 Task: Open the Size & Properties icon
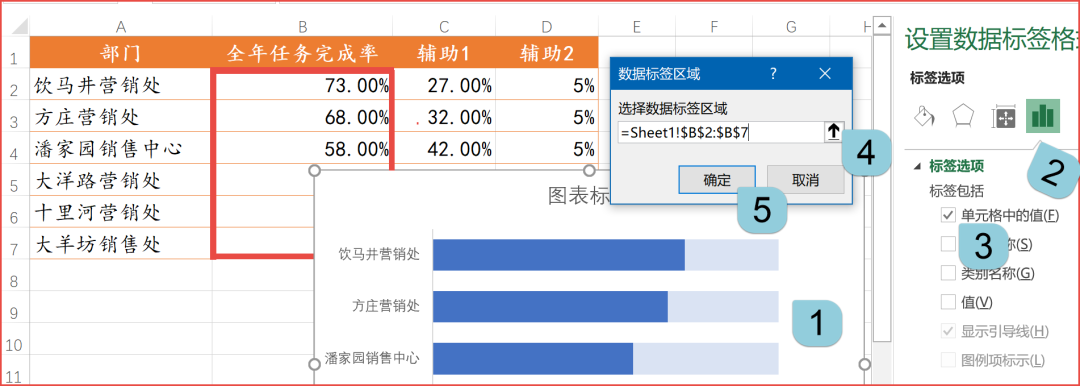coord(1003,118)
